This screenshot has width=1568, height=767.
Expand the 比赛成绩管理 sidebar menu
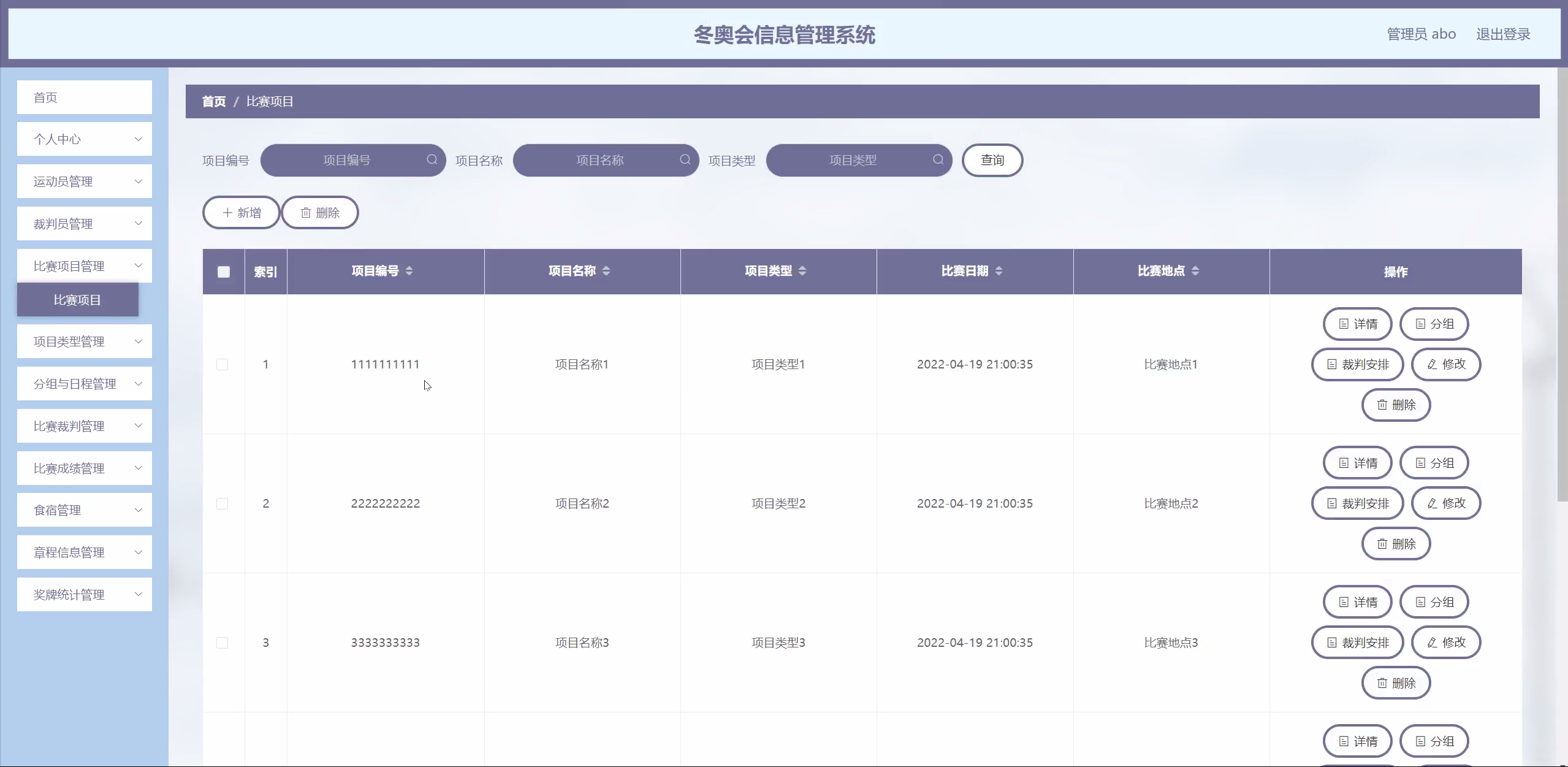[85, 468]
